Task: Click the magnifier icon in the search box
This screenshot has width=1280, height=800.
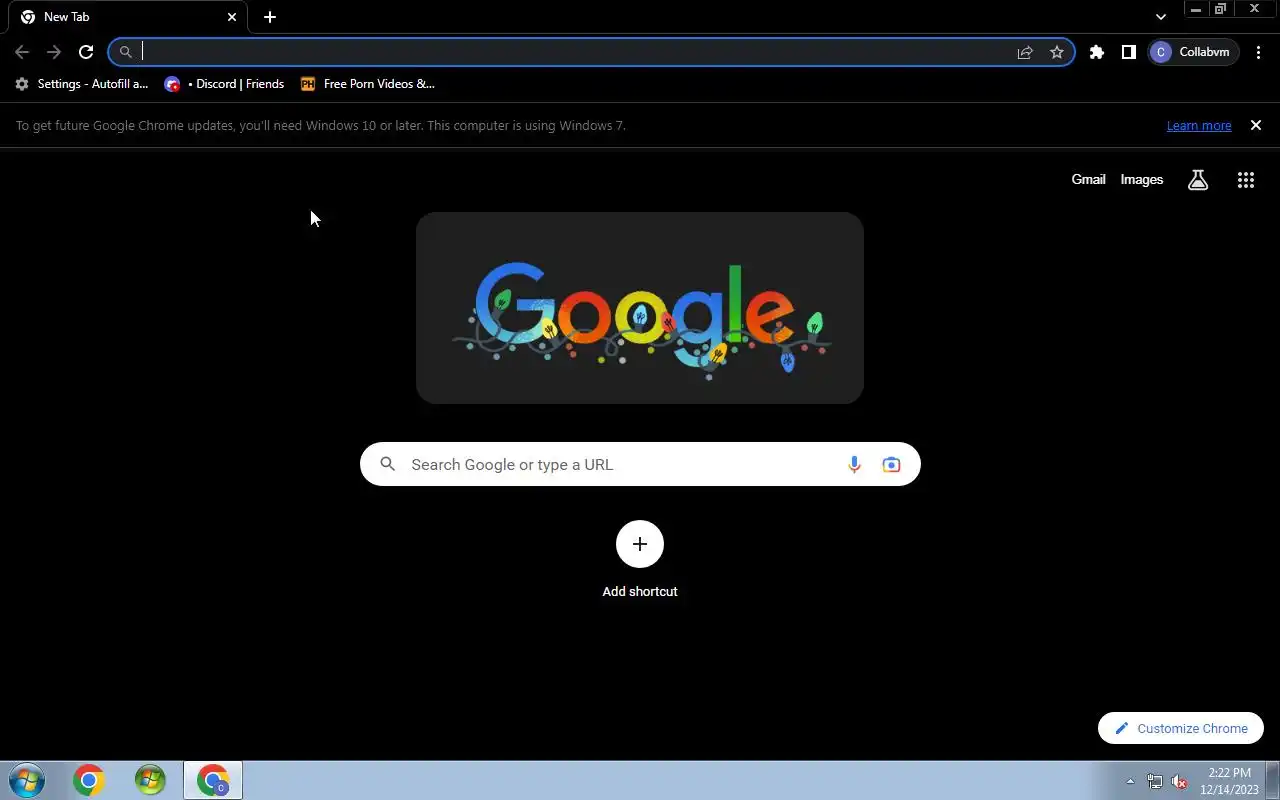Action: coord(388,464)
